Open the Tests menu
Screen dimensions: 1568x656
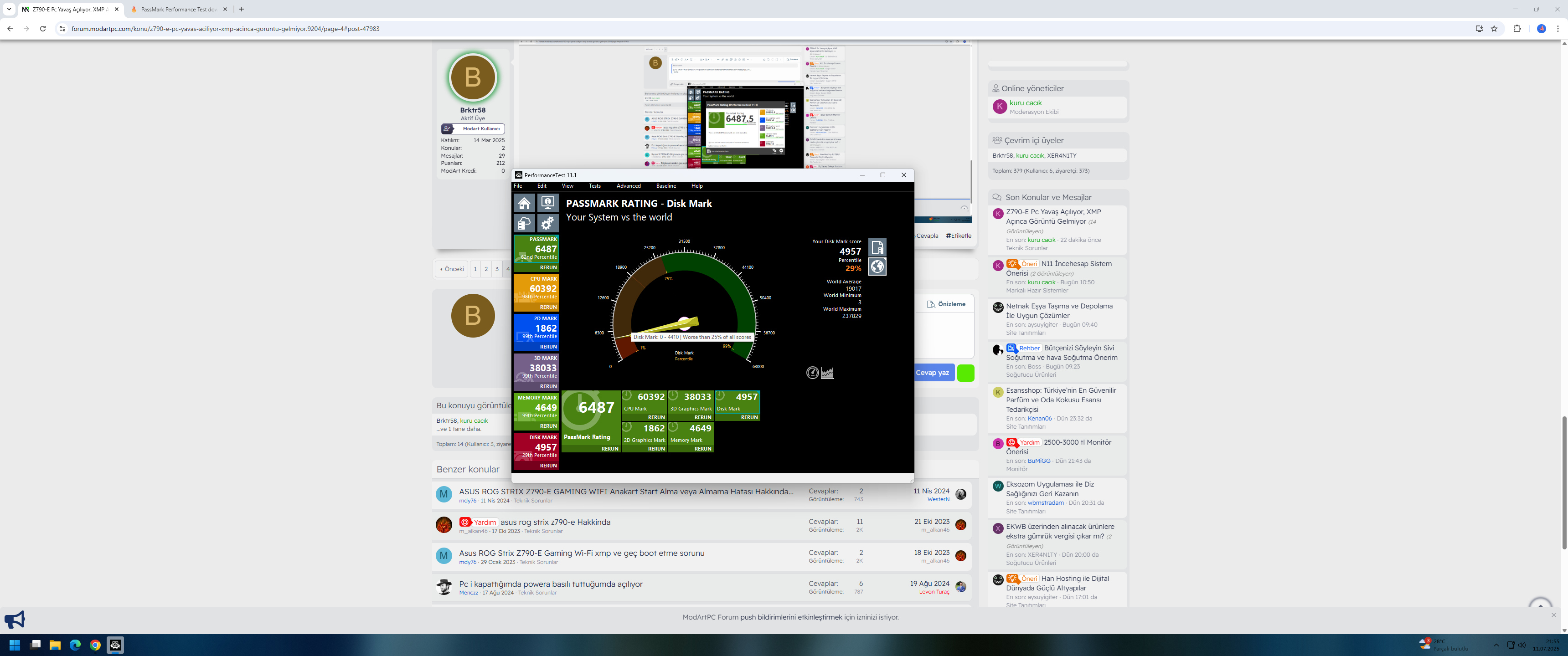tap(594, 186)
